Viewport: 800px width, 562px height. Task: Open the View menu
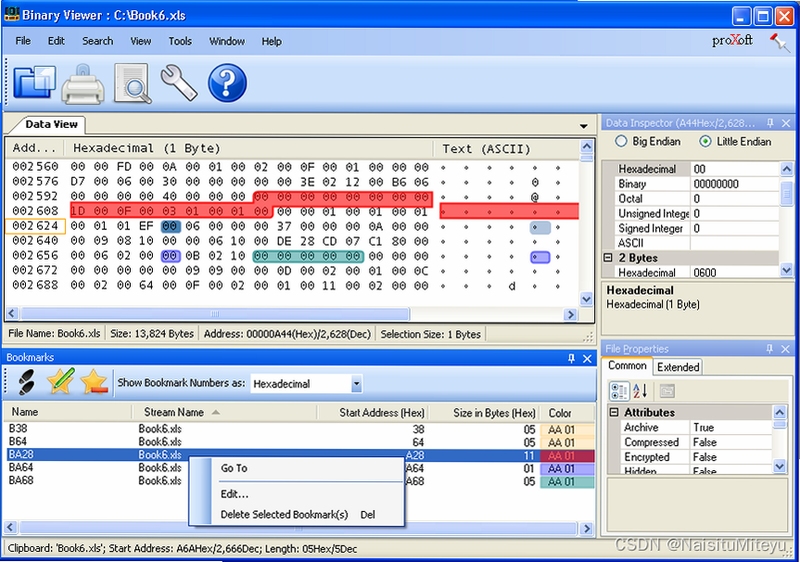(x=140, y=41)
